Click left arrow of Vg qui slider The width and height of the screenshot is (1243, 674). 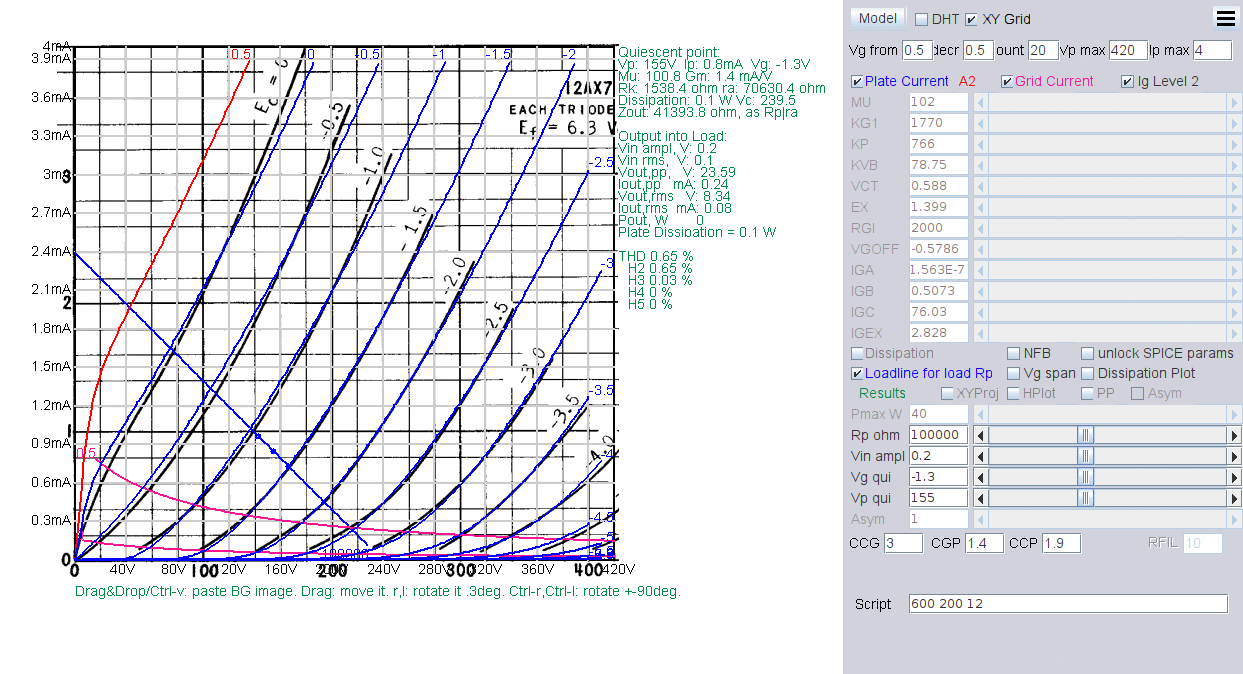coord(980,477)
